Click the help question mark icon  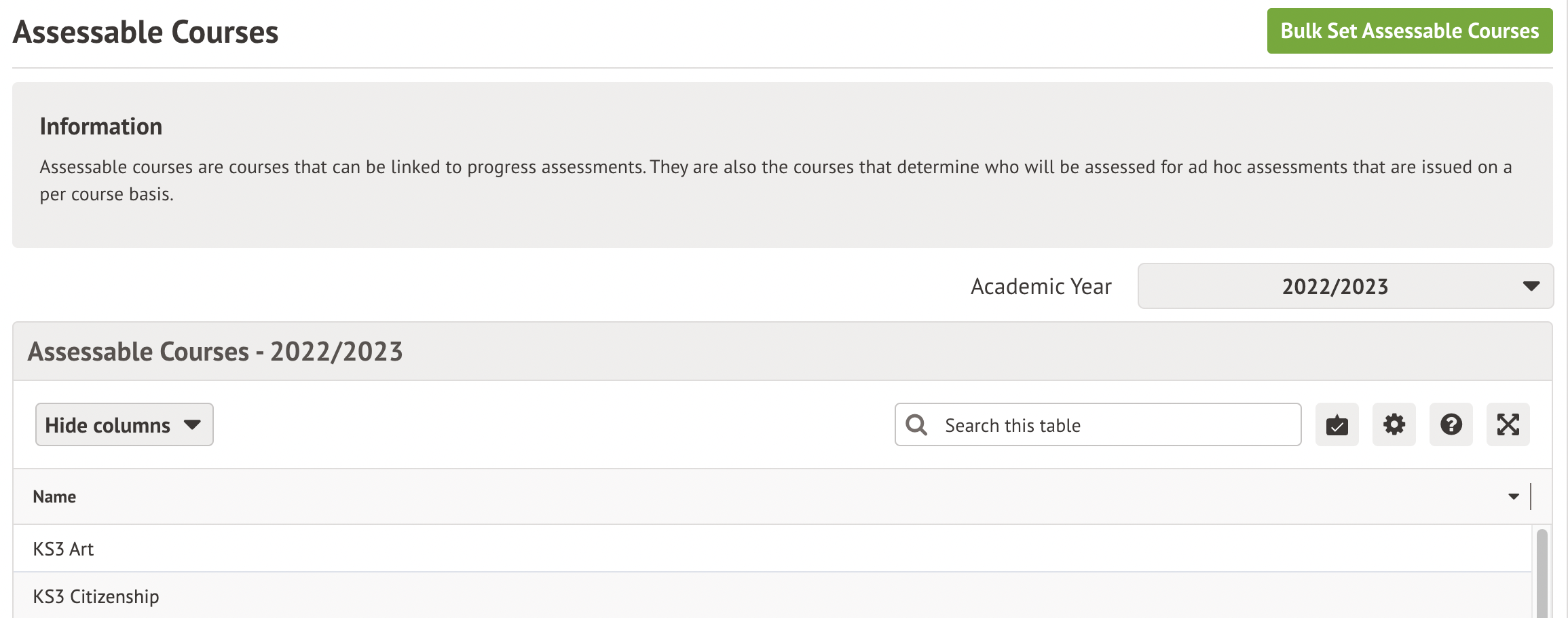[x=1451, y=425]
